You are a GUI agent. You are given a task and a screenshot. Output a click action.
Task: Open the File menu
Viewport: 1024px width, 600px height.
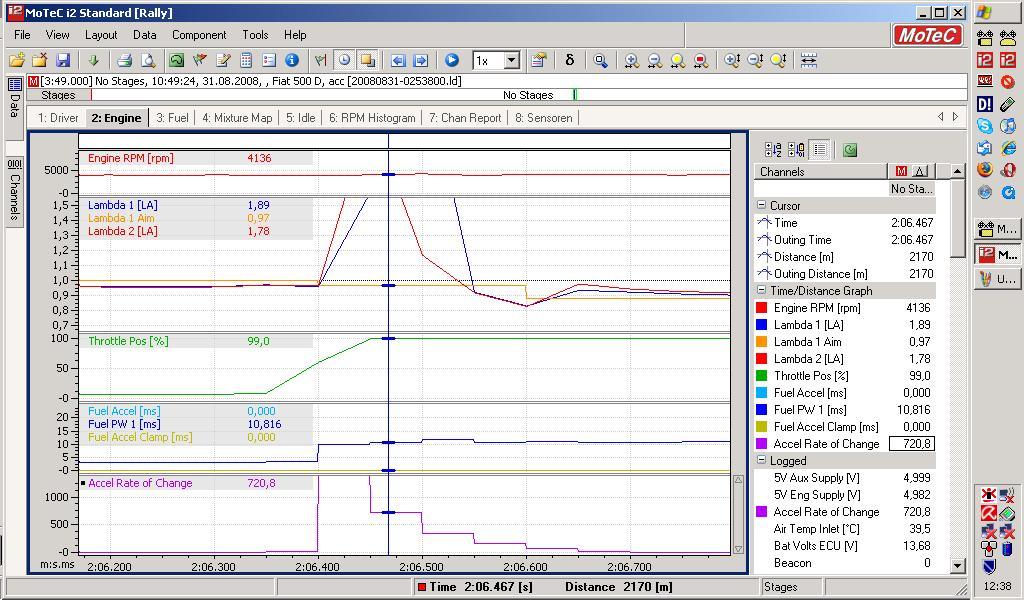[x=22, y=35]
